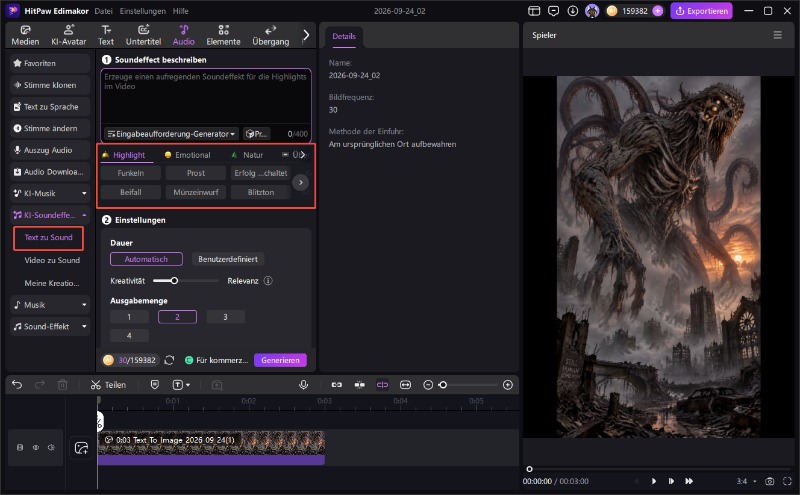The width and height of the screenshot is (800, 495).
Task: Click the sound effect description field
Action: [206, 96]
